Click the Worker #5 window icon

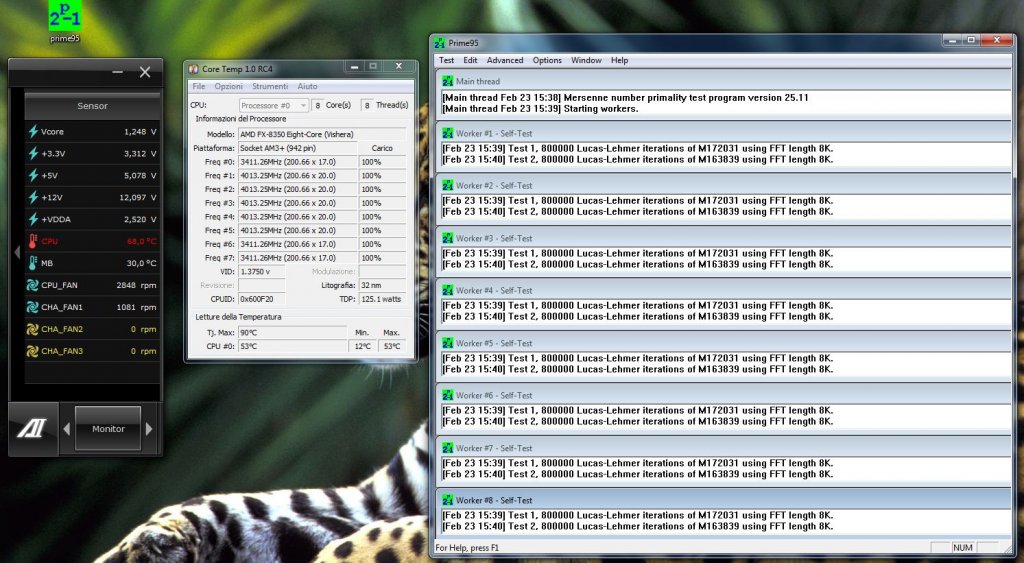pos(447,343)
